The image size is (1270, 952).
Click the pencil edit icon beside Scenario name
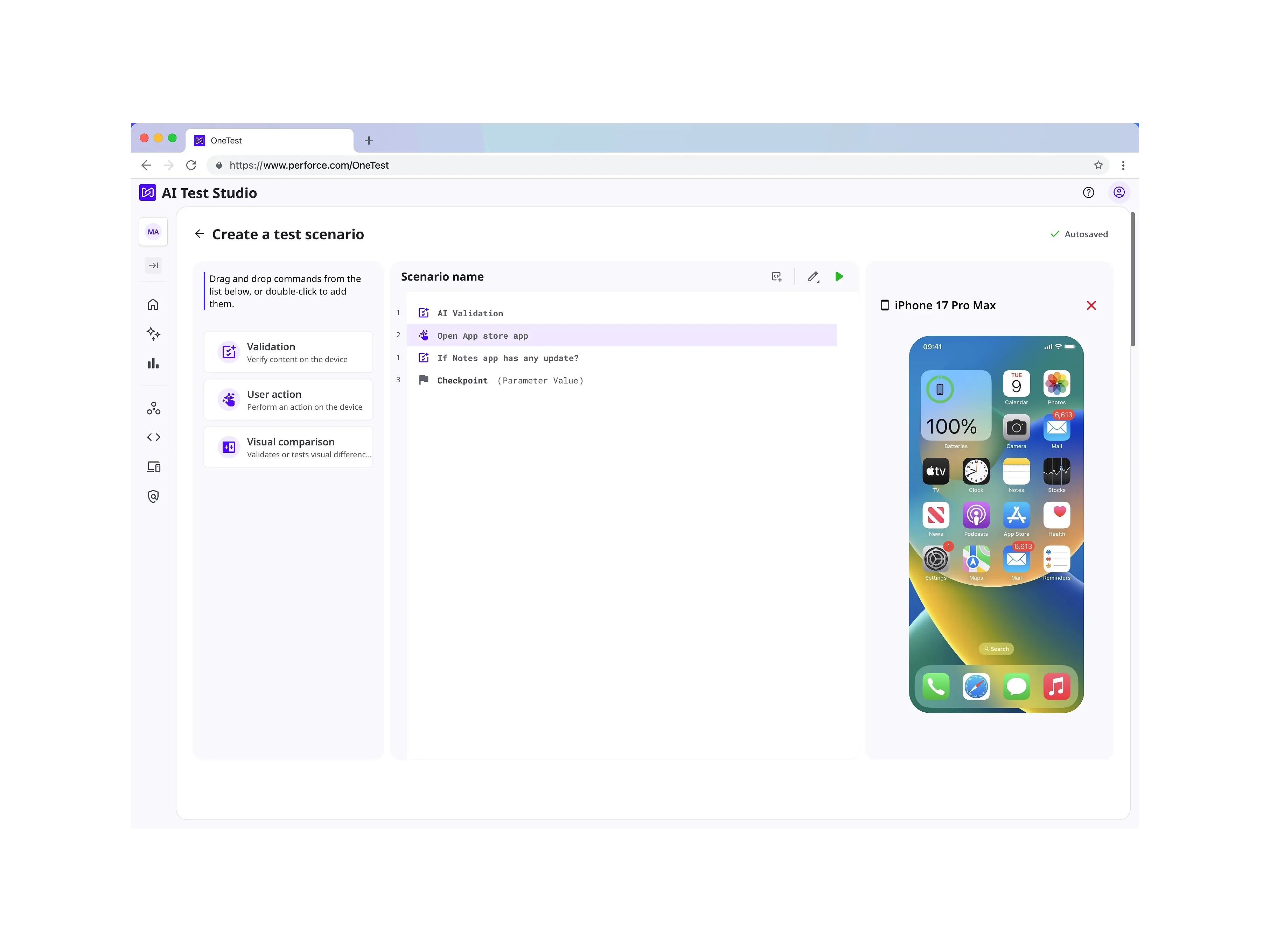[x=813, y=277]
